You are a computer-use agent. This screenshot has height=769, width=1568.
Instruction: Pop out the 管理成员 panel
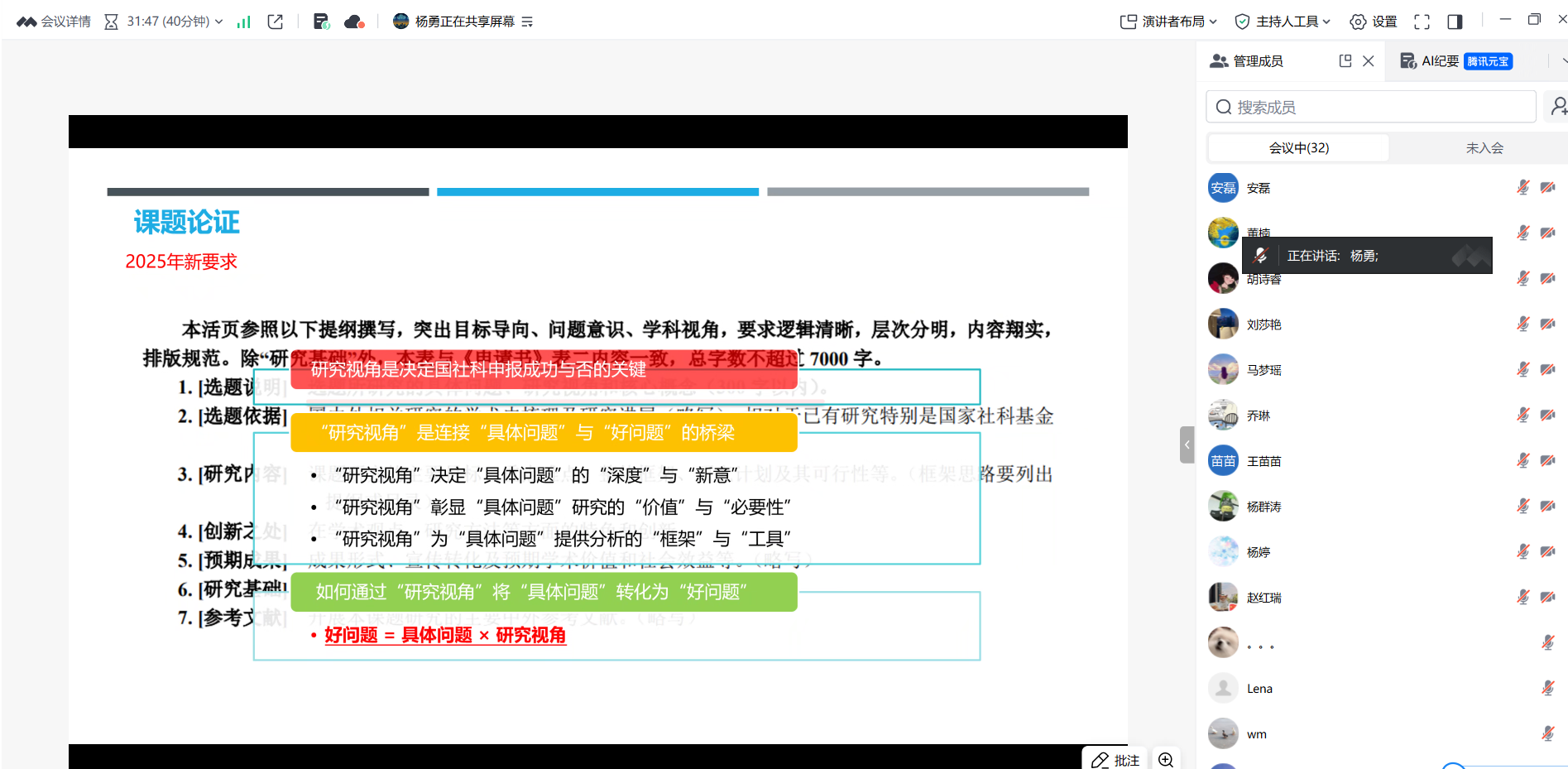point(1345,60)
